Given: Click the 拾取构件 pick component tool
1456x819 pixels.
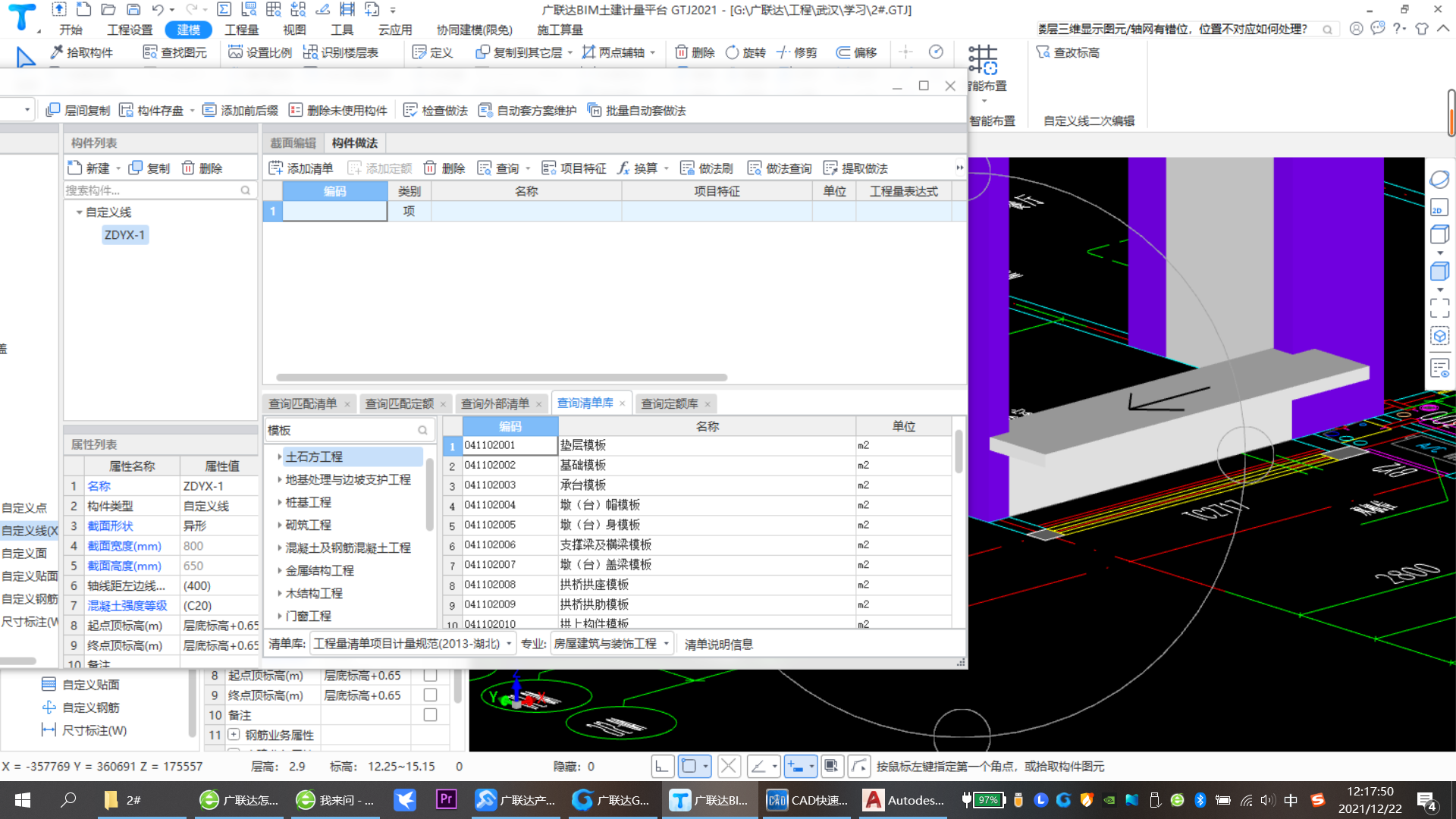Looking at the screenshot, I should click(x=82, y=52).
